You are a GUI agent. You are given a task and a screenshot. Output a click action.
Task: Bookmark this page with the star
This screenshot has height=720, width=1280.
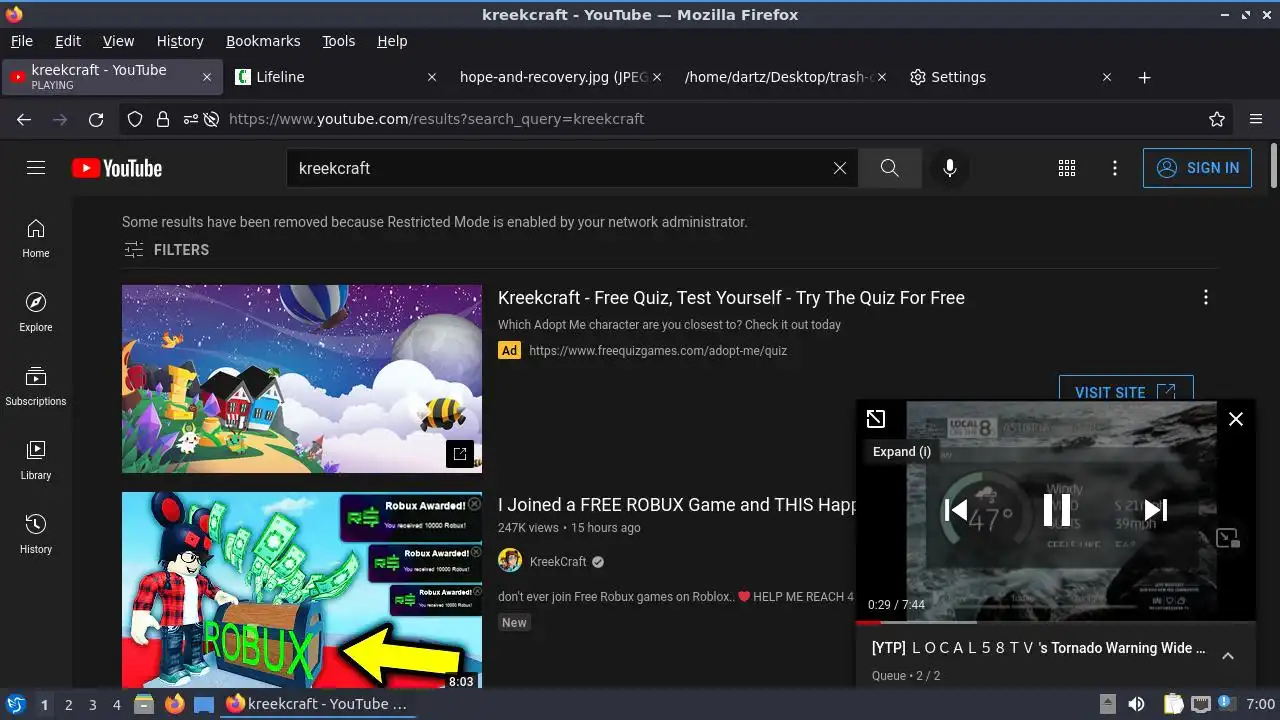pyautogui.click(x=1217, y=119)
